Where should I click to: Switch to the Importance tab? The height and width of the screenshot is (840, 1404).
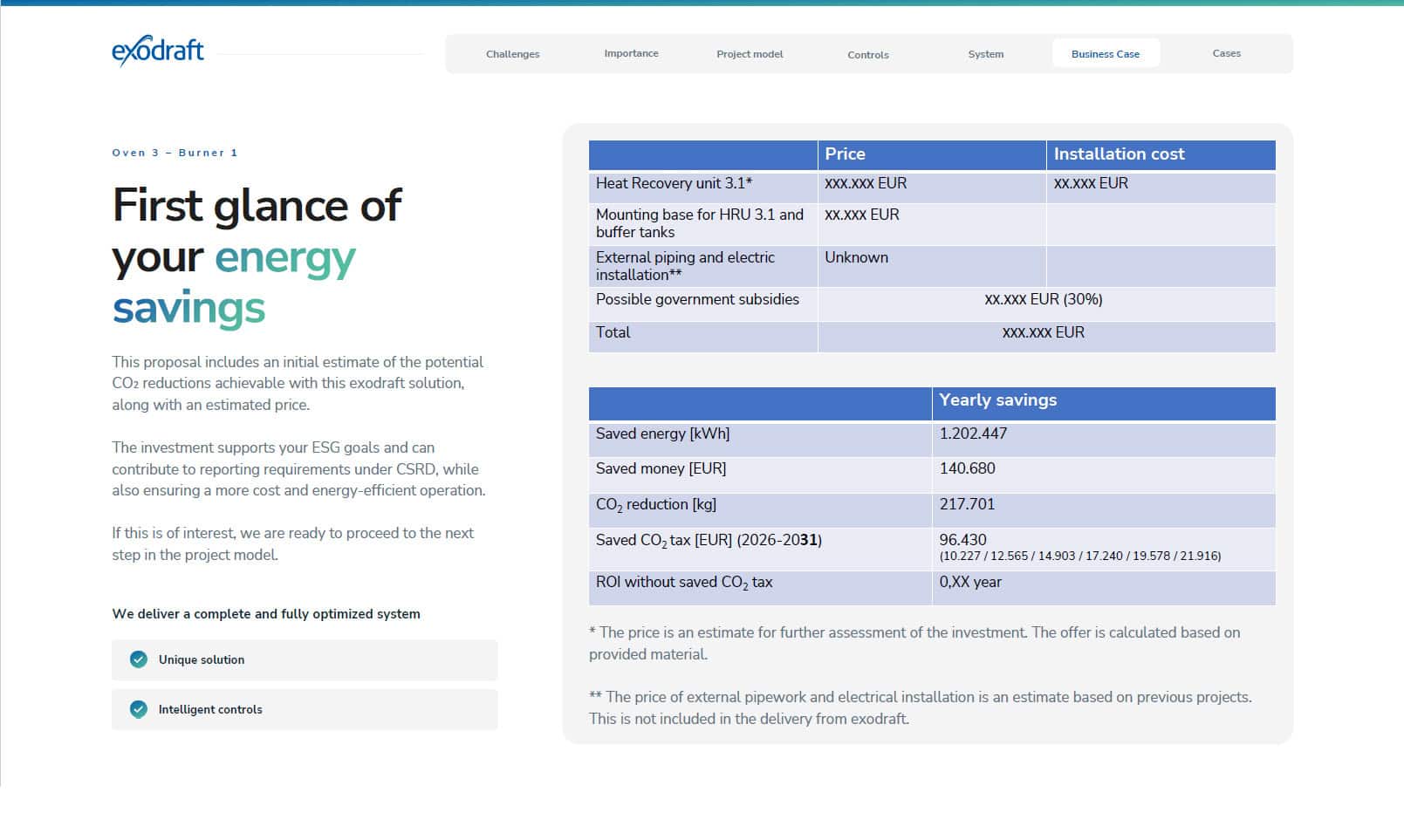pos(631,53)
